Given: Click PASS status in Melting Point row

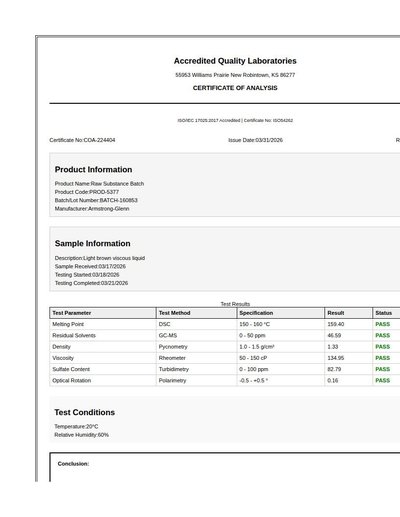Looking at the screenshot, I should pyautogui.click(x=382, y=324).
